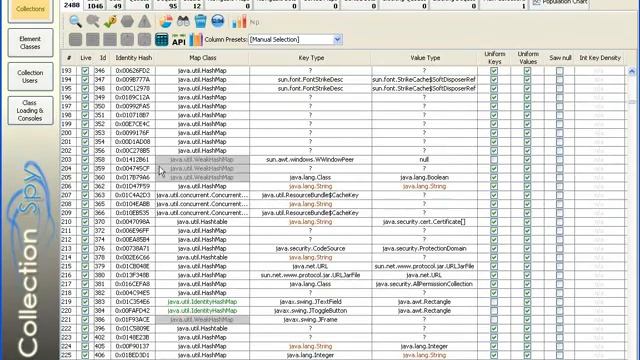
Task: Select ResourceBundle$CacheKey in row 207
Action: pos(310,195)
